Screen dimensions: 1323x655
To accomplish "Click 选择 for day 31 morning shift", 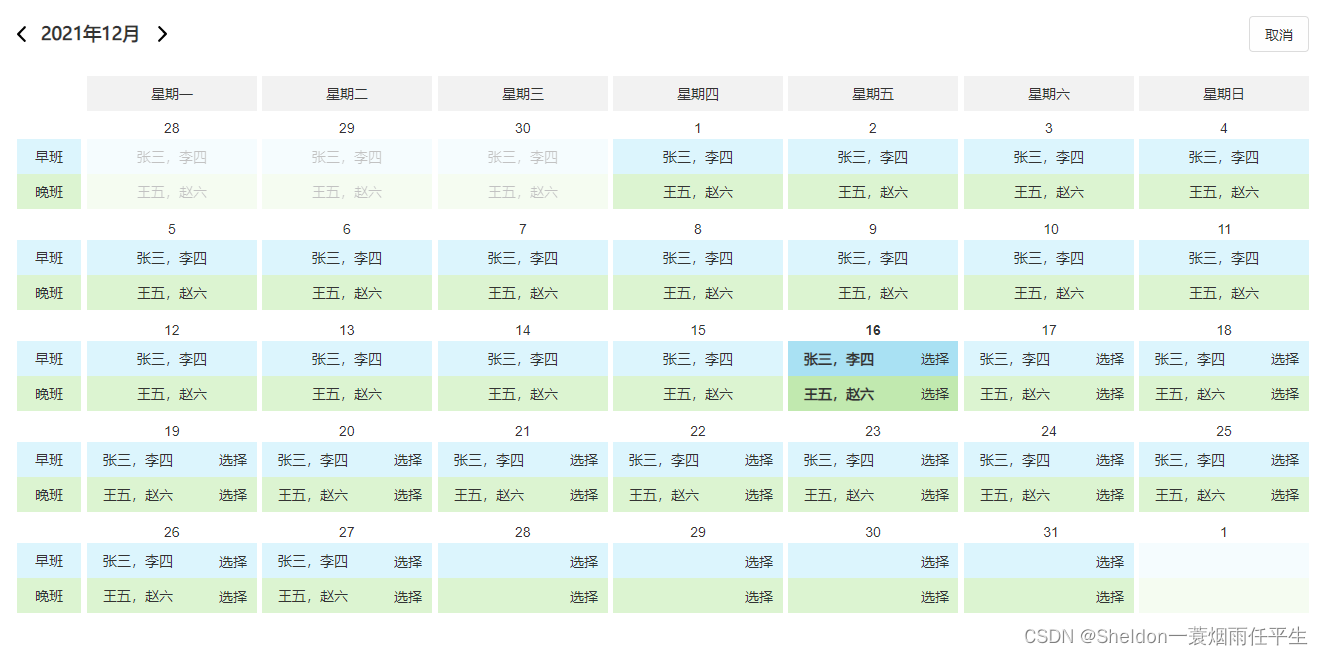I will coord(1110,562).
